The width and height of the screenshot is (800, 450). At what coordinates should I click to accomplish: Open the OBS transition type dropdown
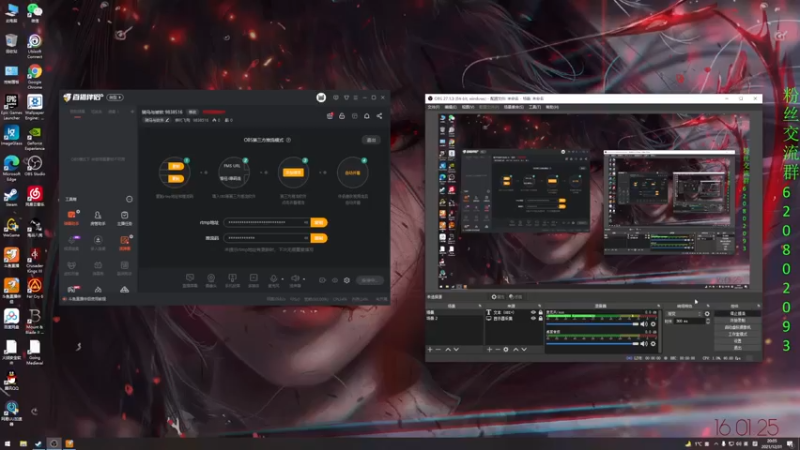684,314
